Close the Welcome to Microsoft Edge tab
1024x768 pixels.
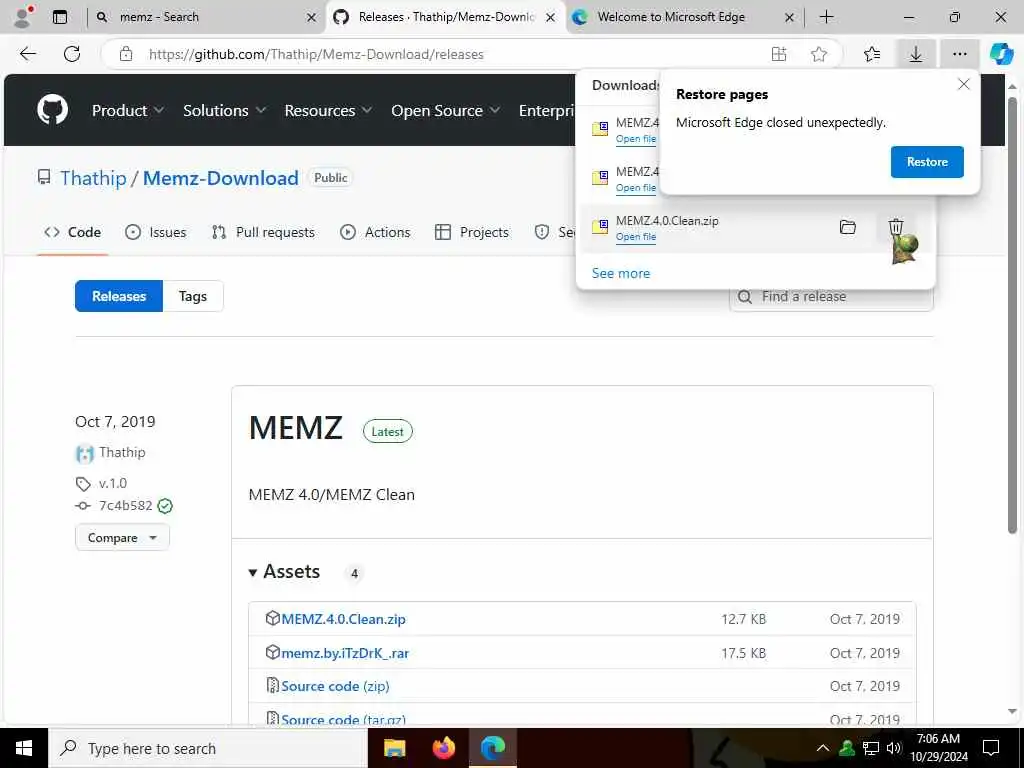point(789,18)
